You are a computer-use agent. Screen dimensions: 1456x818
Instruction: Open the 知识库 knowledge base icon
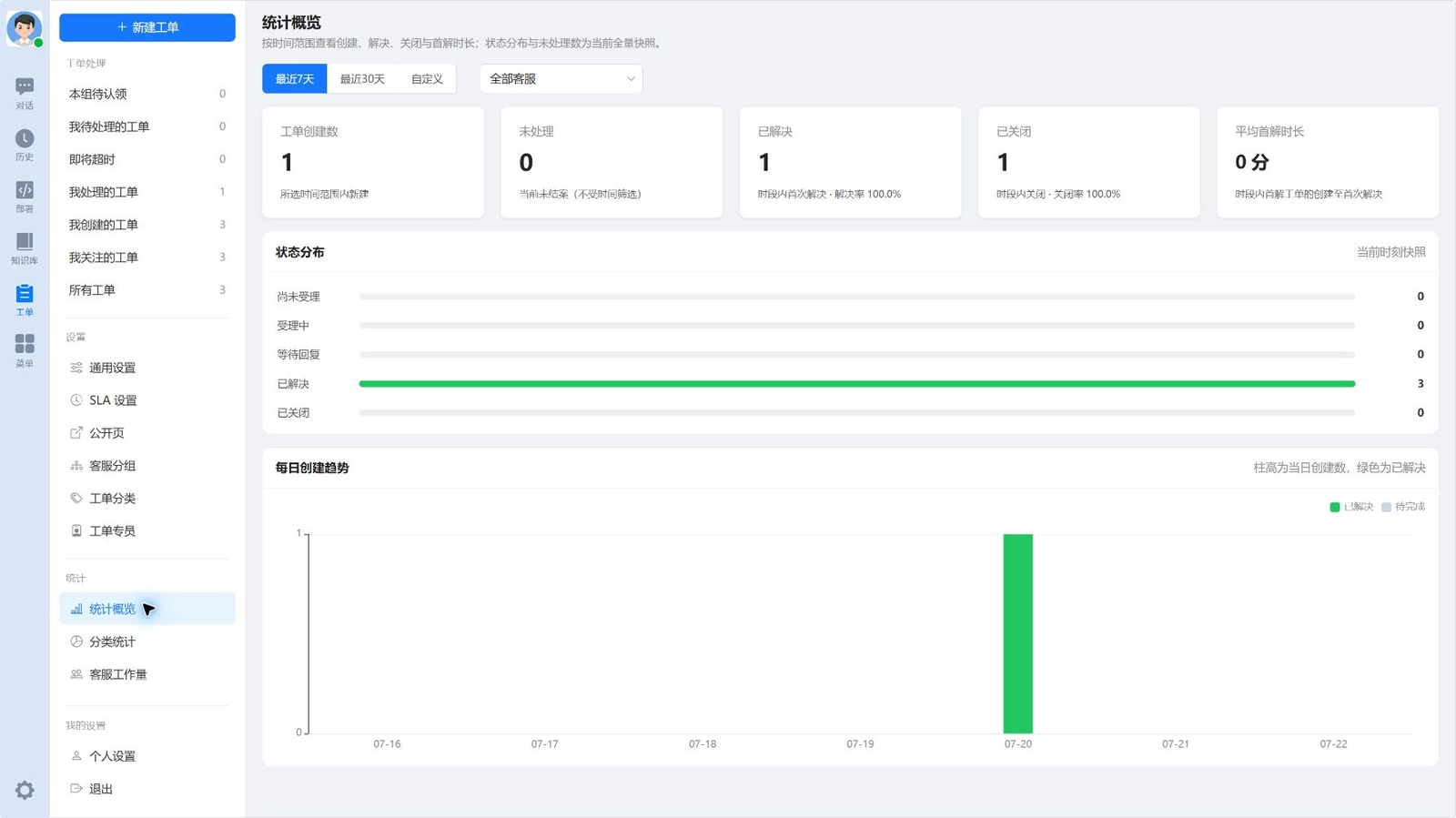pos(25,247)
